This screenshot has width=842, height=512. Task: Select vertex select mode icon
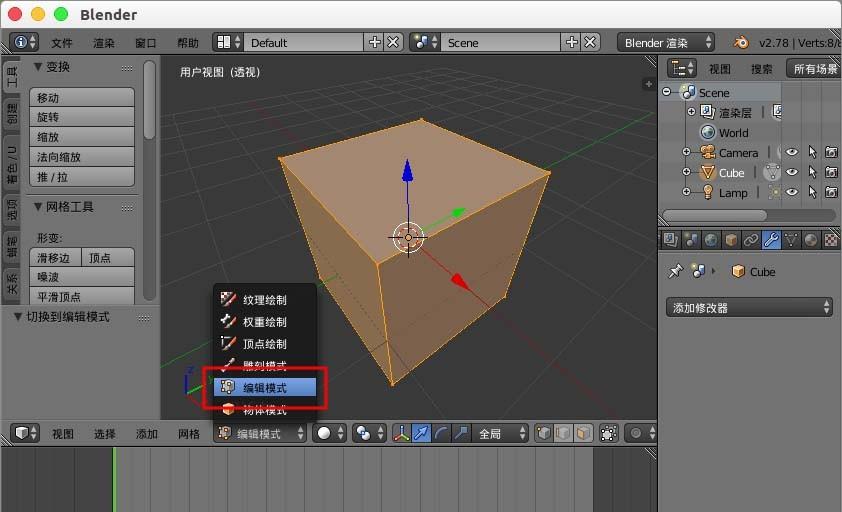coord(543,433)
